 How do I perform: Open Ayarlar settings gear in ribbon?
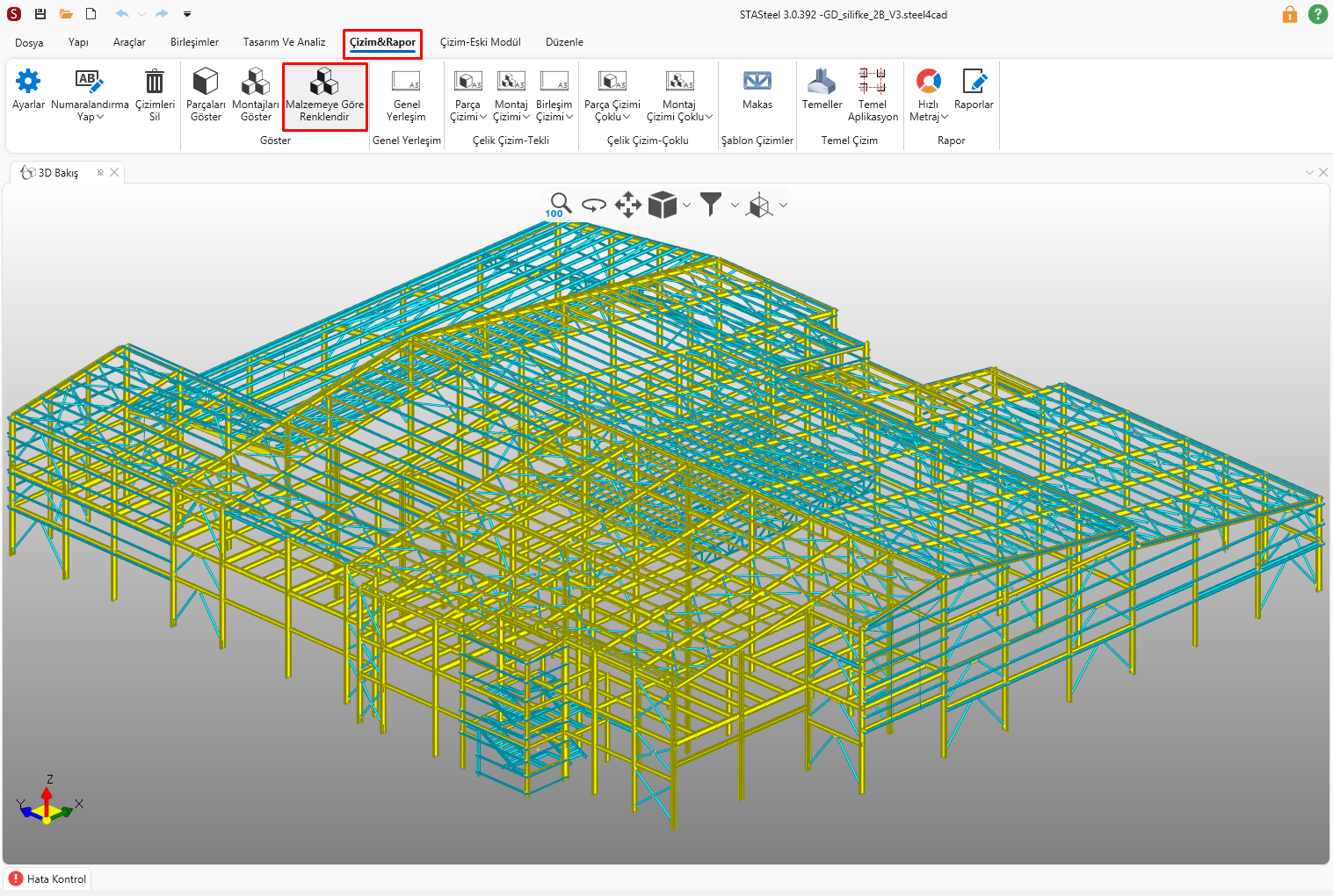(x=28, y=82)
